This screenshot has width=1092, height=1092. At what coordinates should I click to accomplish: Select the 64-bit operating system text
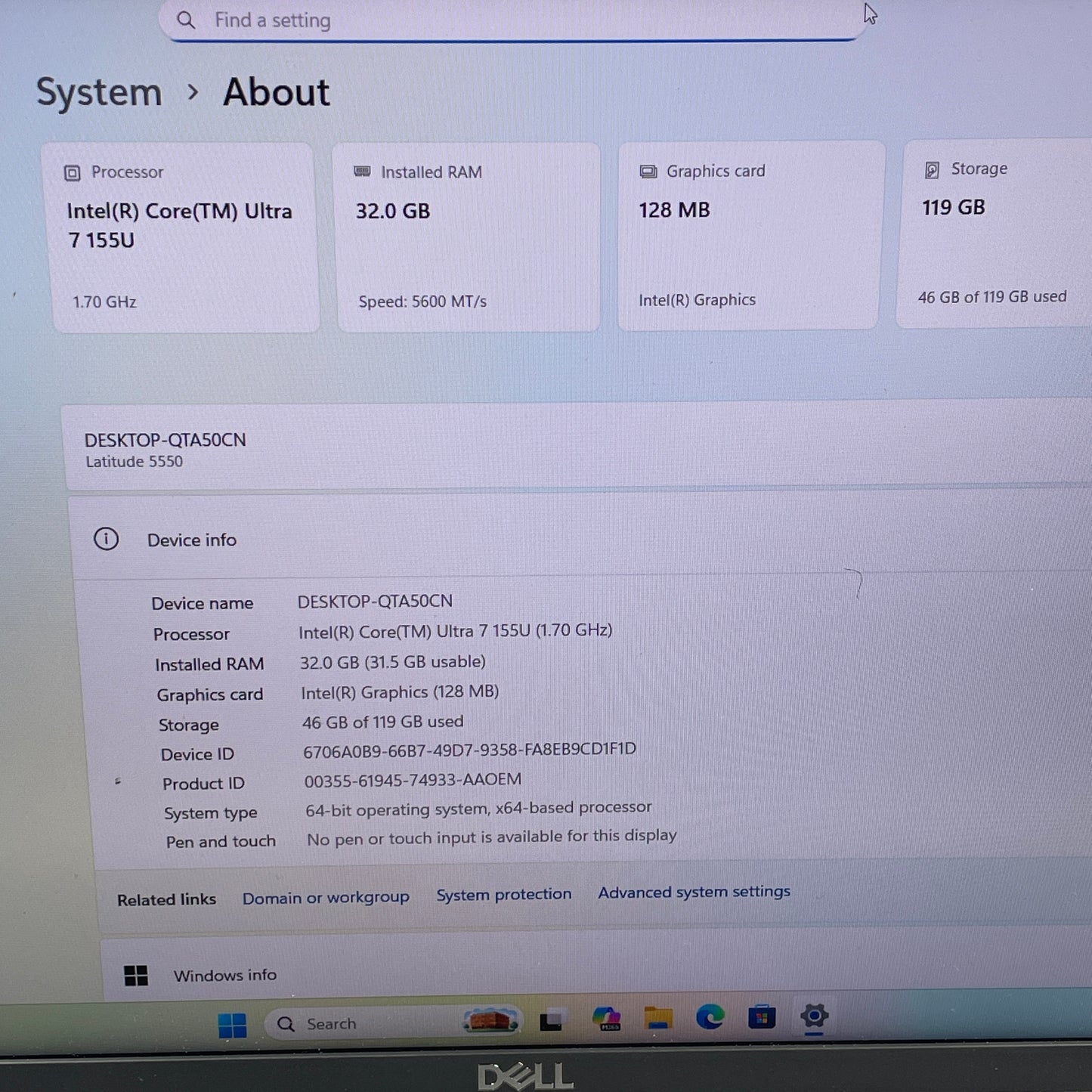point(478,809)
